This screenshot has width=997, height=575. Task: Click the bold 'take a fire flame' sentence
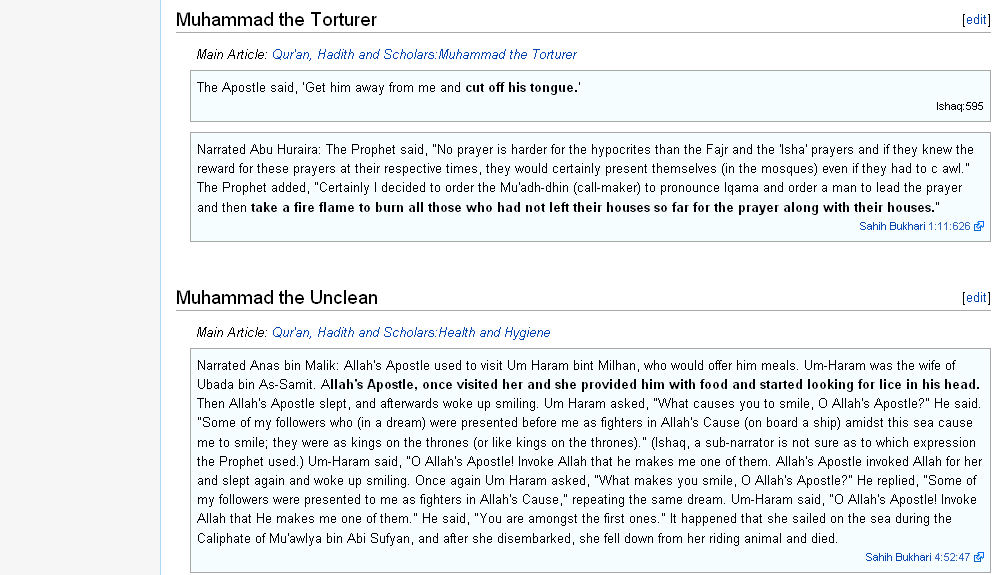coord(593,207)
